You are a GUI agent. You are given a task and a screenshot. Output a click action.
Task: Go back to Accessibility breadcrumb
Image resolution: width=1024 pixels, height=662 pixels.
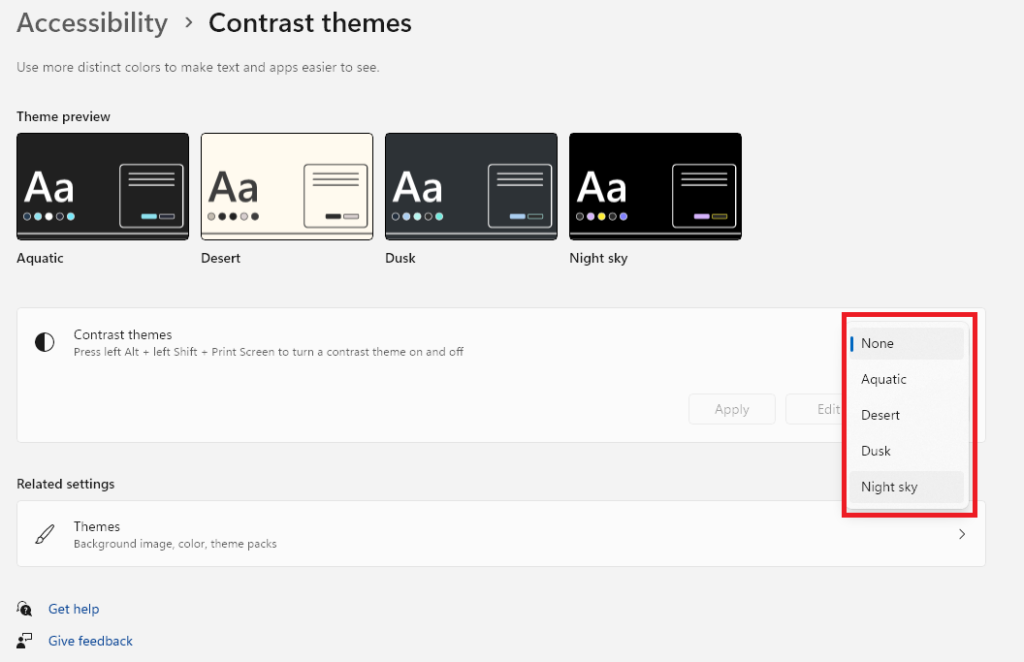point(92,23)
